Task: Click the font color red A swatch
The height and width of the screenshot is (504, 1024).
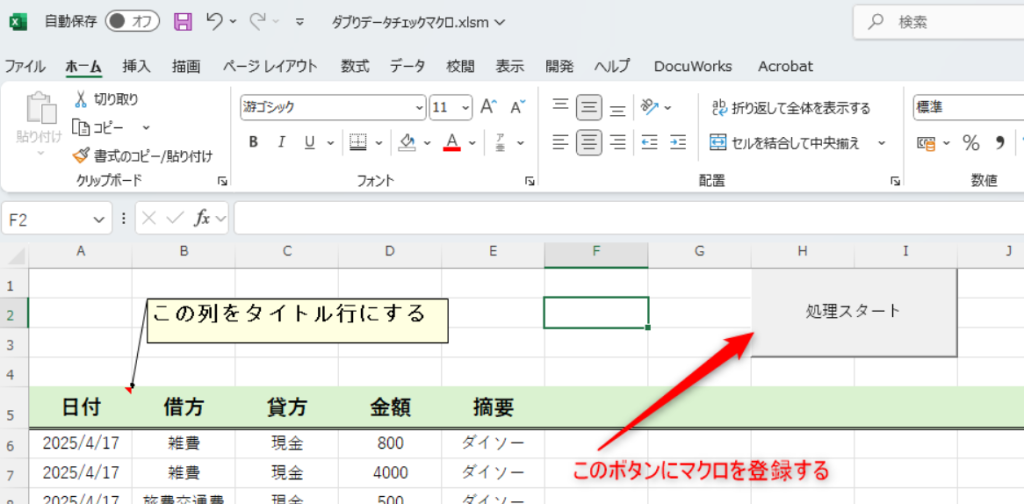Action: (451, 142)
